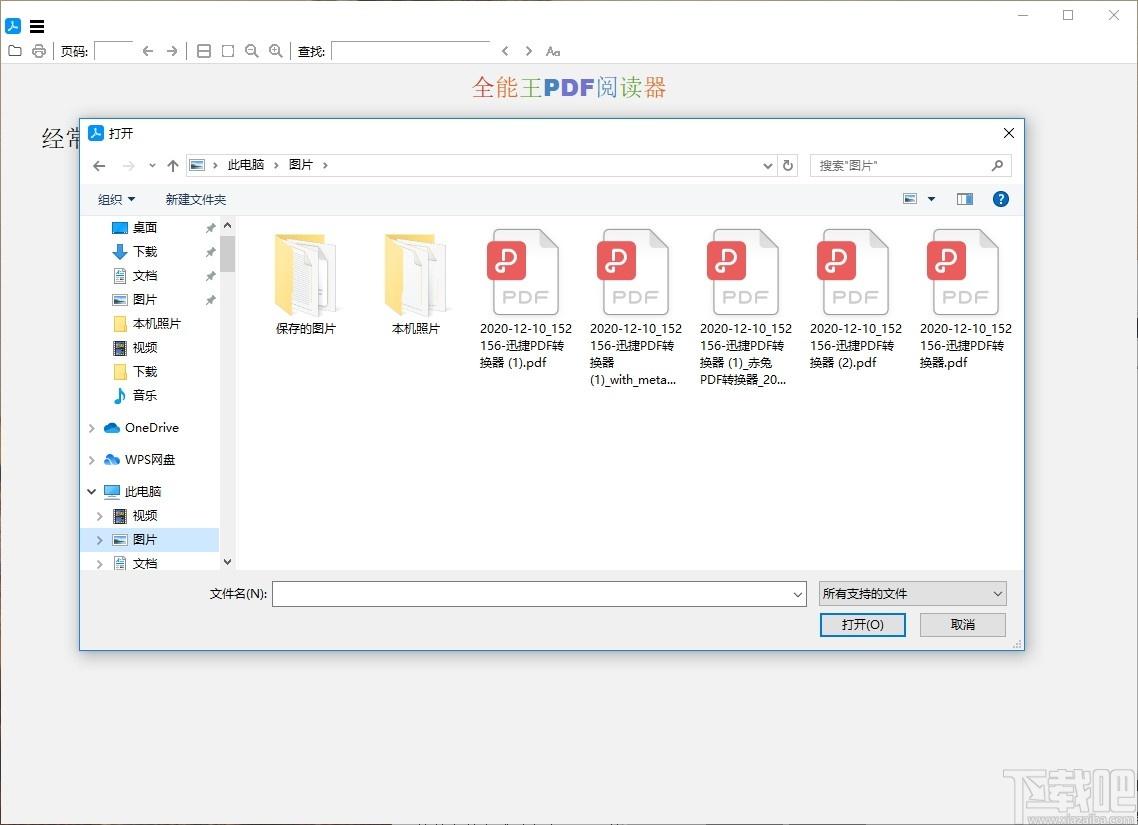Expand 视频 under 此电脑

pyautogui.click(x=99, y=516)
